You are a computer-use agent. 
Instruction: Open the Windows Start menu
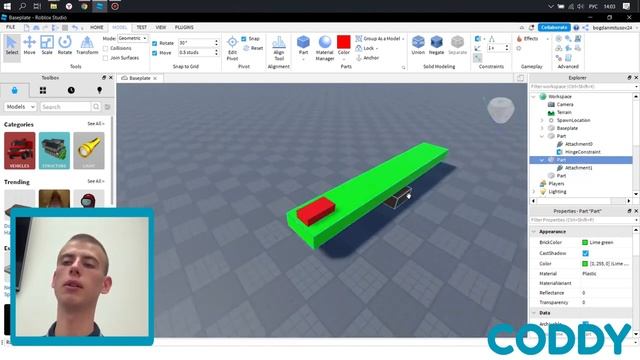click(7, 6)
